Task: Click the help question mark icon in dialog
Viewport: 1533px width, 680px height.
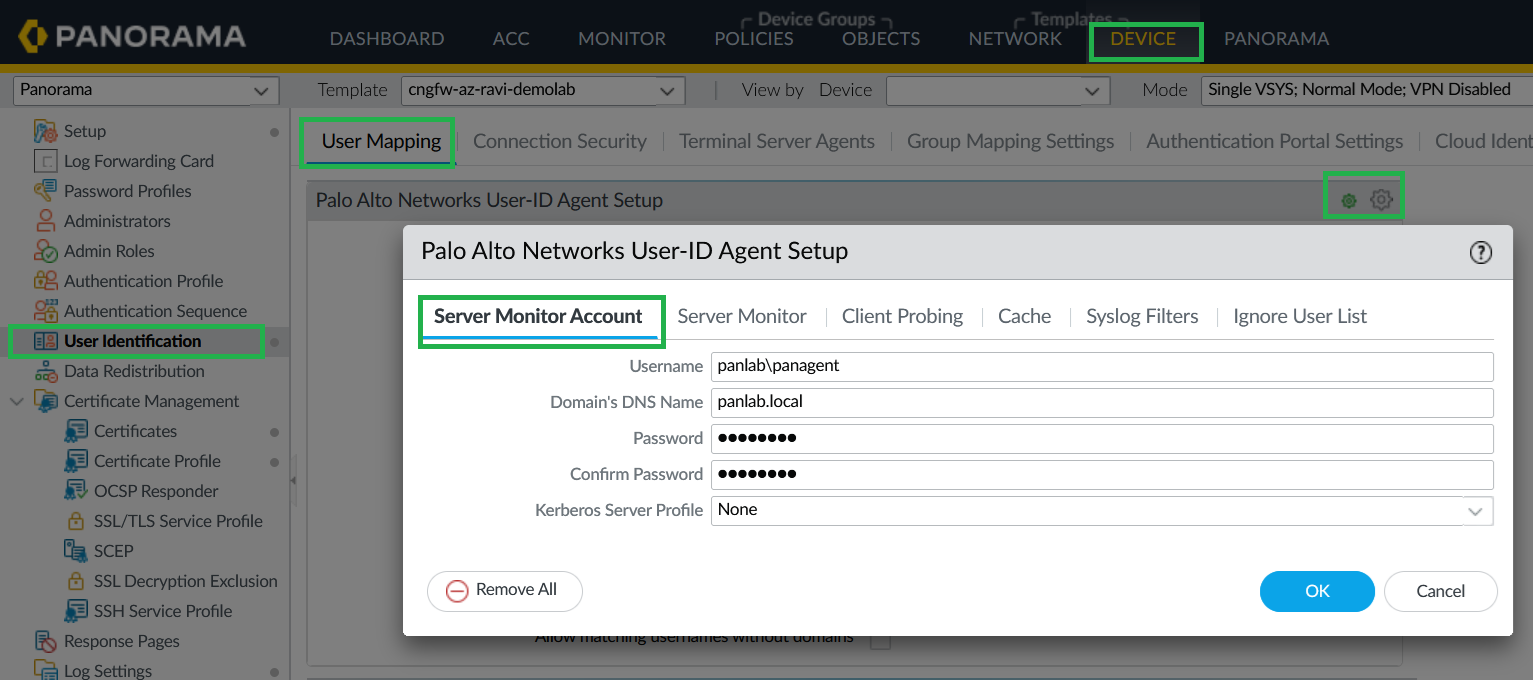Action: [x=1480, y=253]
